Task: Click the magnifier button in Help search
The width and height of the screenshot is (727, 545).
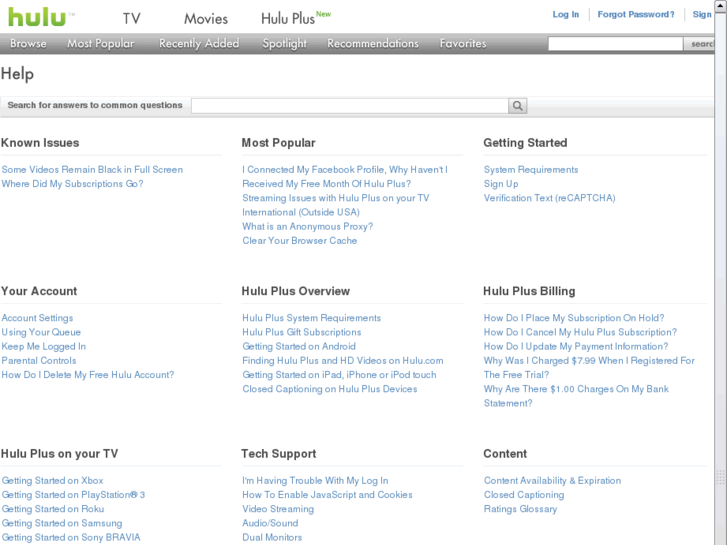Action: 517,106
